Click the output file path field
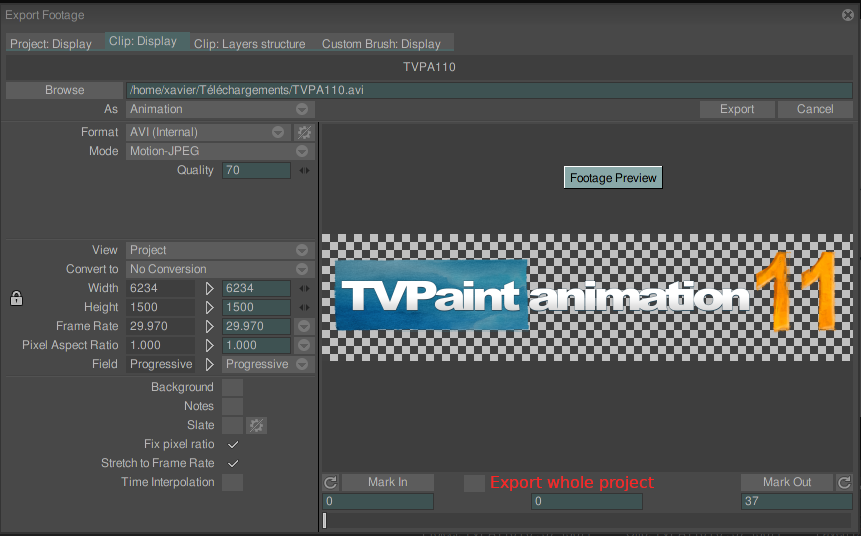This screenshot has width=861, height=536. (x=489, y=90)
